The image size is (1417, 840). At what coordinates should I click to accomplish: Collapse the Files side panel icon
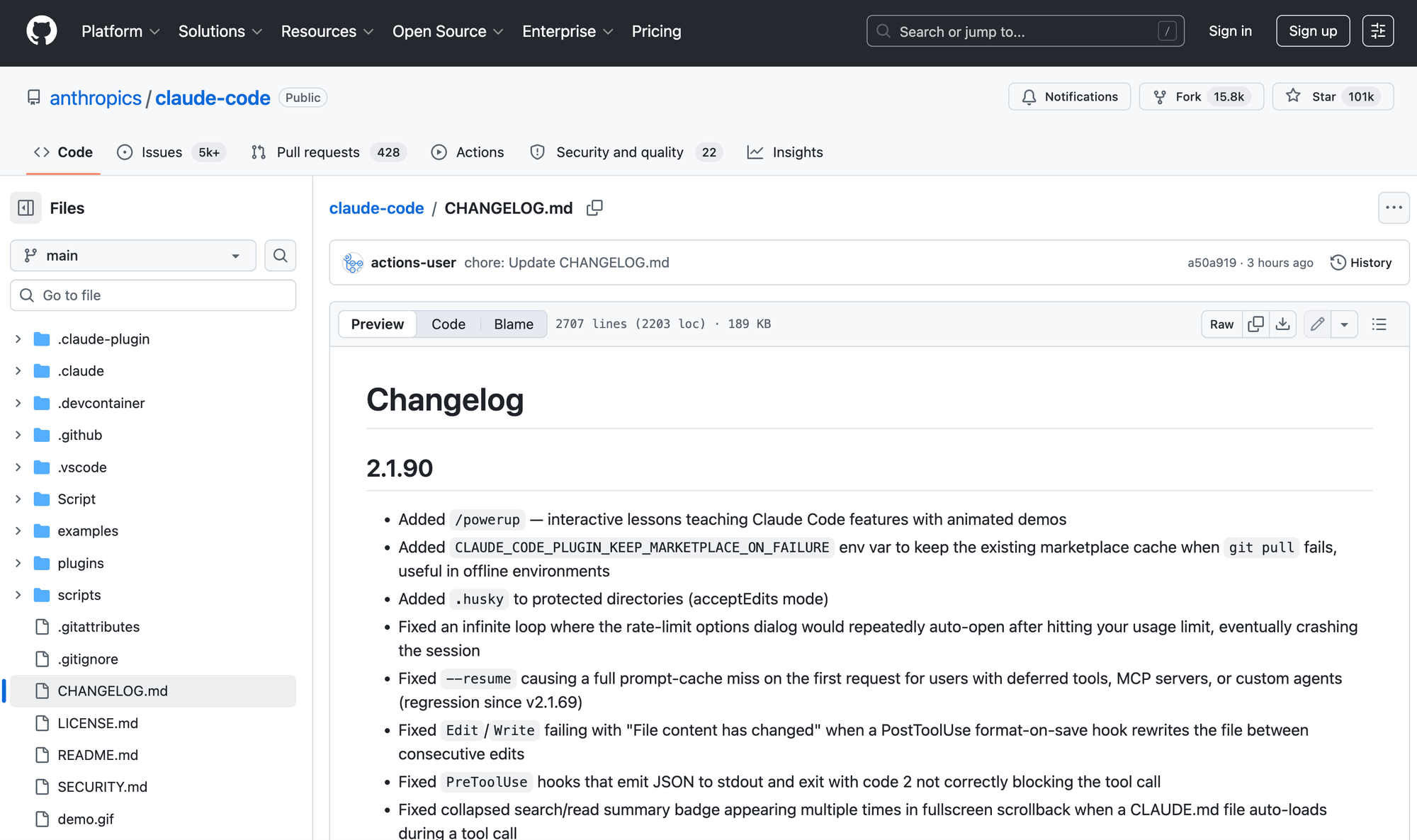[x=26, y=208]
